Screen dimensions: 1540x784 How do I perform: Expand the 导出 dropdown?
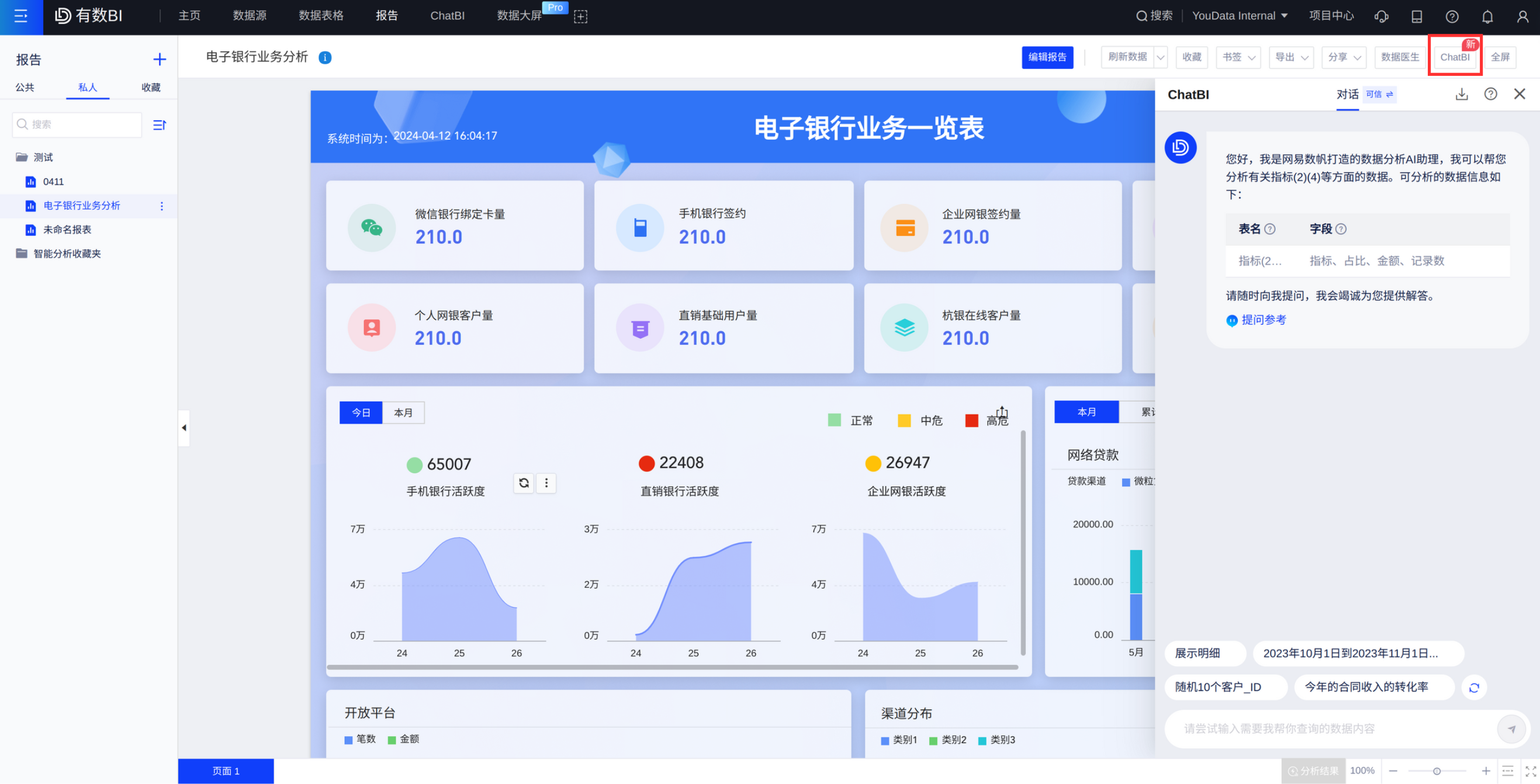coord(1290,57)
